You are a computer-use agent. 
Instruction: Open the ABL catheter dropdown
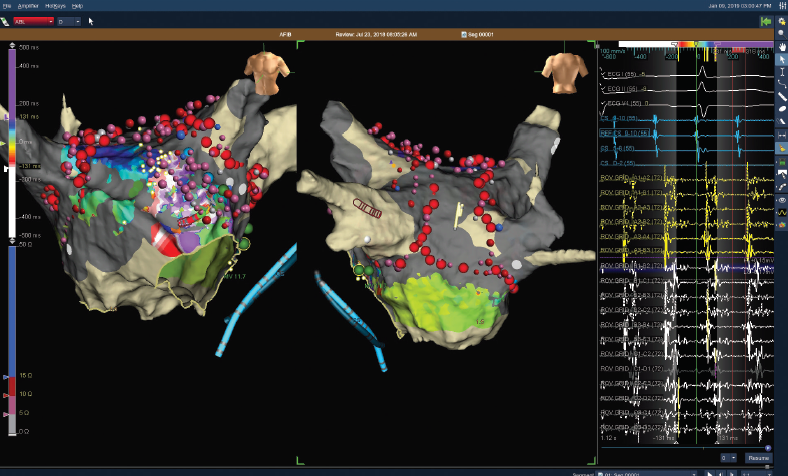[33, 22]
